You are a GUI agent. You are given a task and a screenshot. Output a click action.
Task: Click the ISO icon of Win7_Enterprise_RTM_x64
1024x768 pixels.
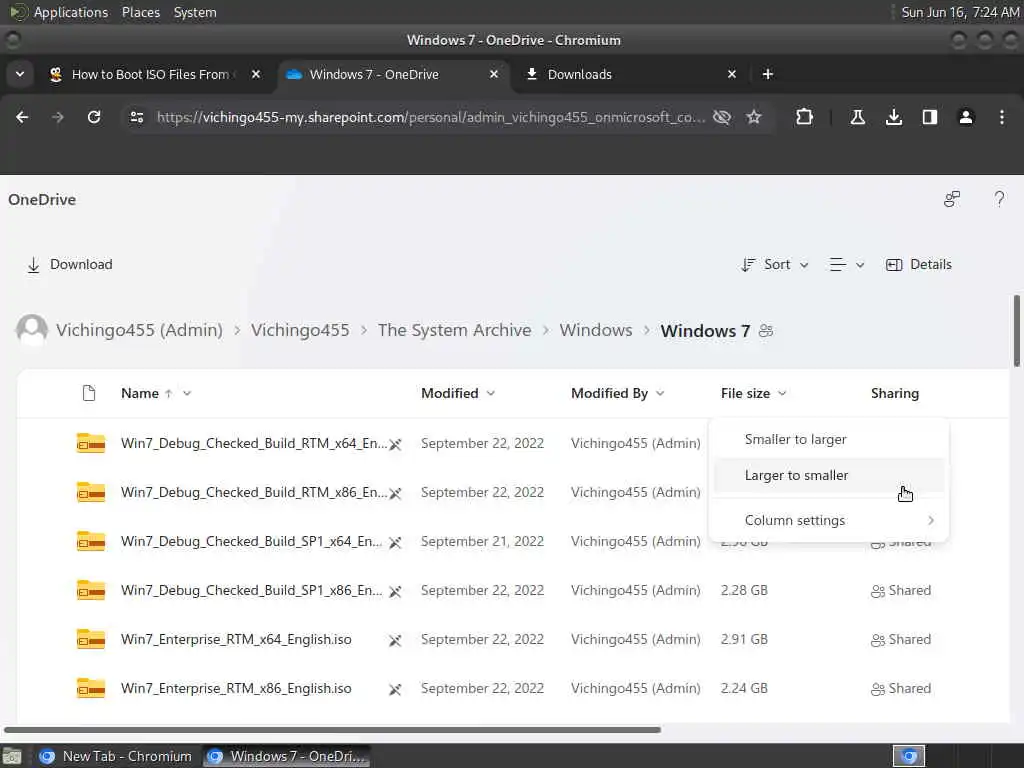coord(91,639)
